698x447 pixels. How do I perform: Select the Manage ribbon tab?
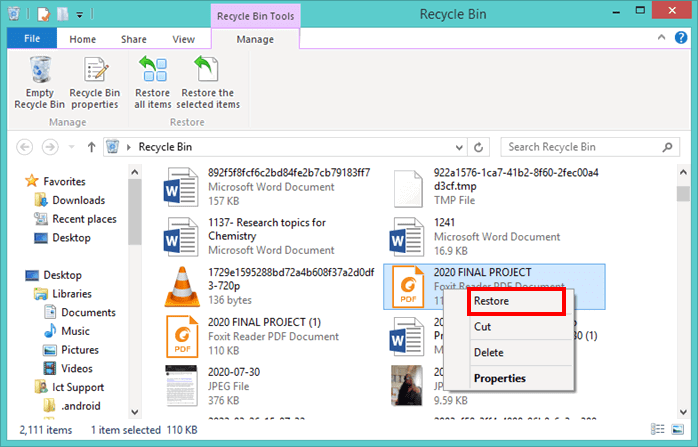coord(255,39)
